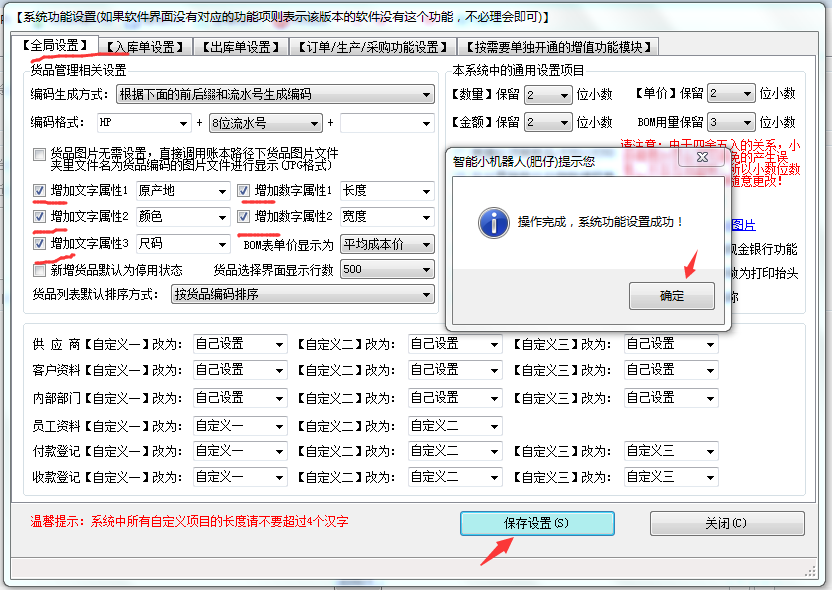Go to the 订单/生产/采购功能设置 tab

371,46
